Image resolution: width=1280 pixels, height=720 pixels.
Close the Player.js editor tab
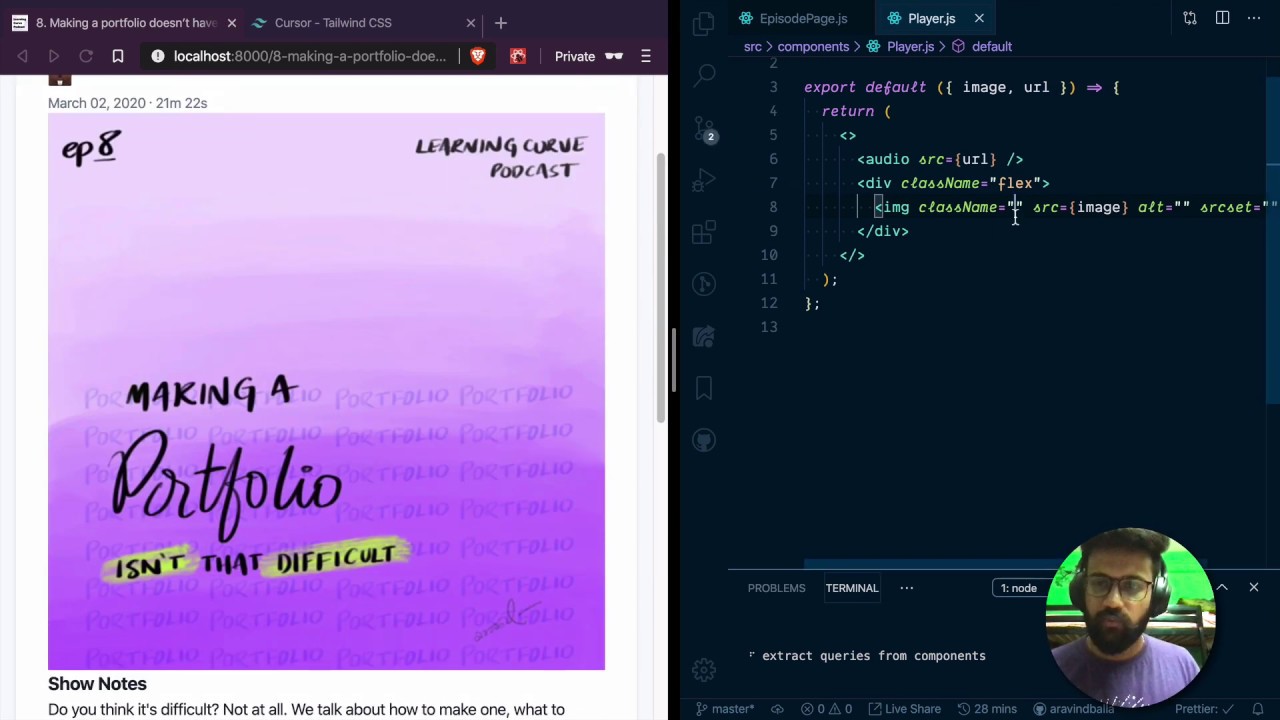pyautogui.click(x=979, y=18)
